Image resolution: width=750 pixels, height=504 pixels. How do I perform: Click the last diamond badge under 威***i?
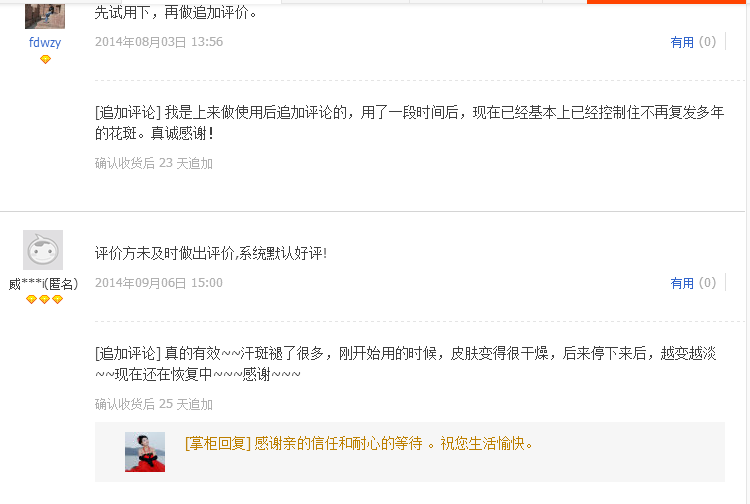(57, 299)
